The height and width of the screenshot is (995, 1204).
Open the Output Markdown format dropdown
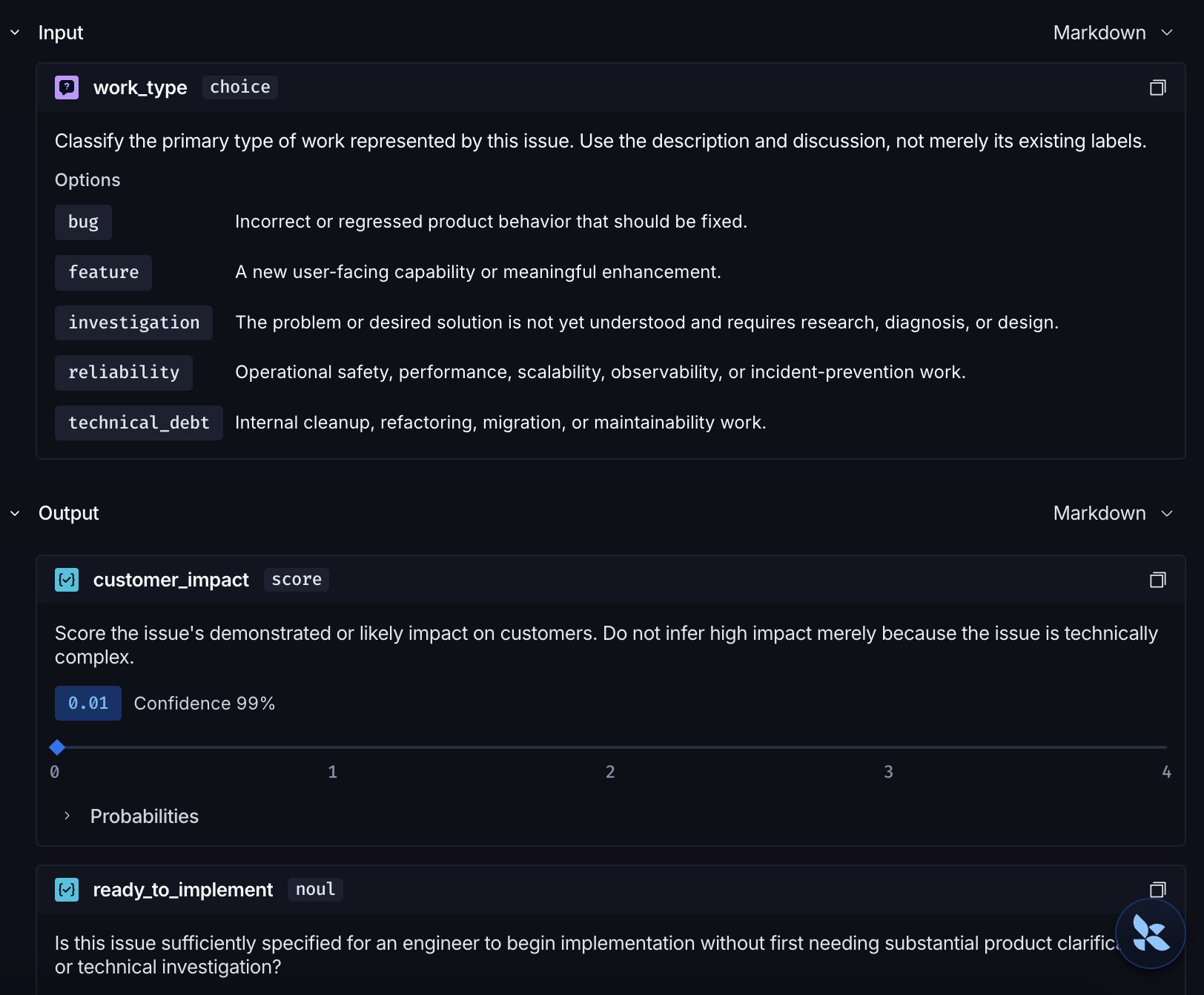click(x=1113, y=513)
